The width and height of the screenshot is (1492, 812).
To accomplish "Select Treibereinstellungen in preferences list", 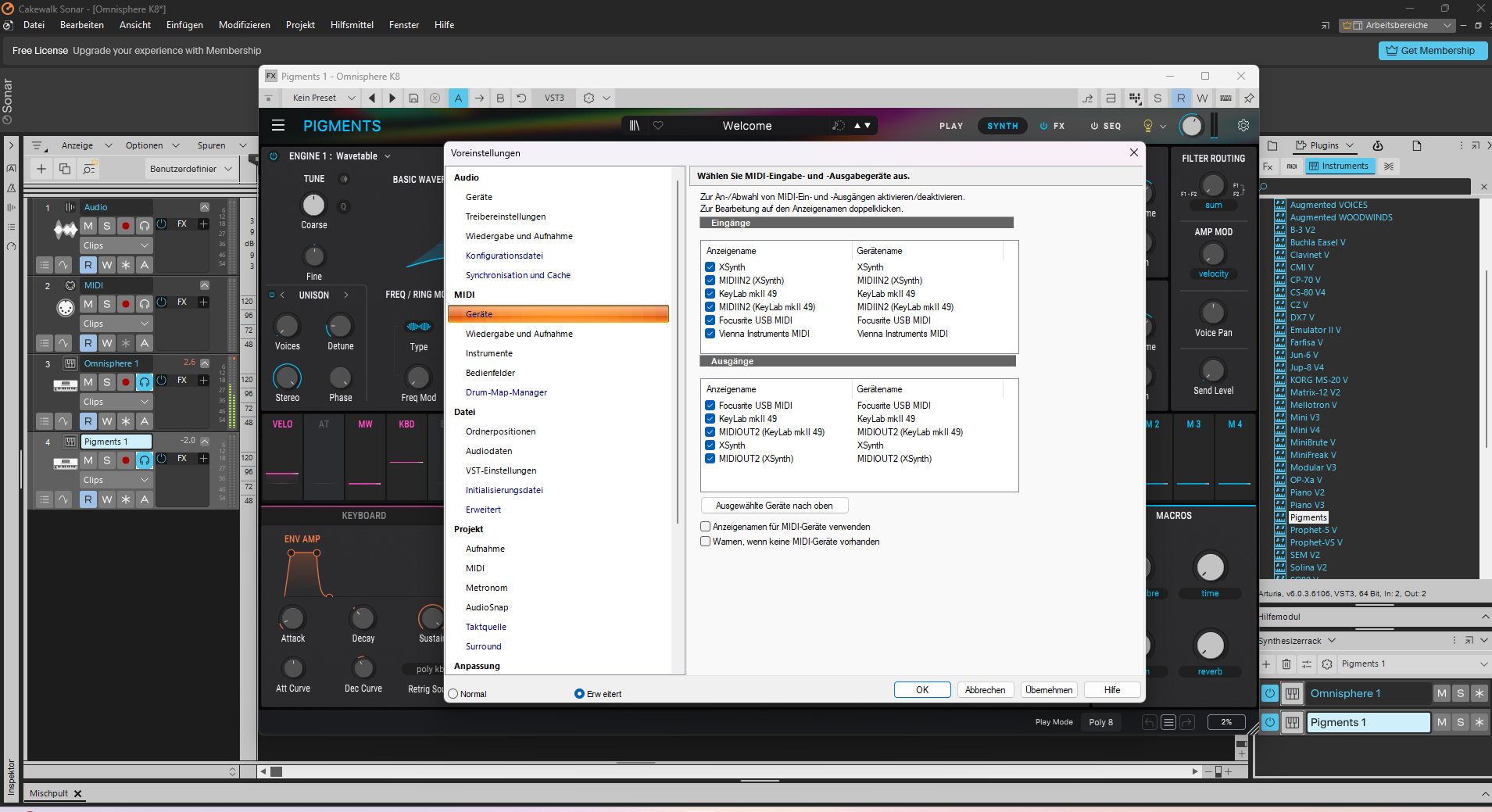I will [506, 216].
